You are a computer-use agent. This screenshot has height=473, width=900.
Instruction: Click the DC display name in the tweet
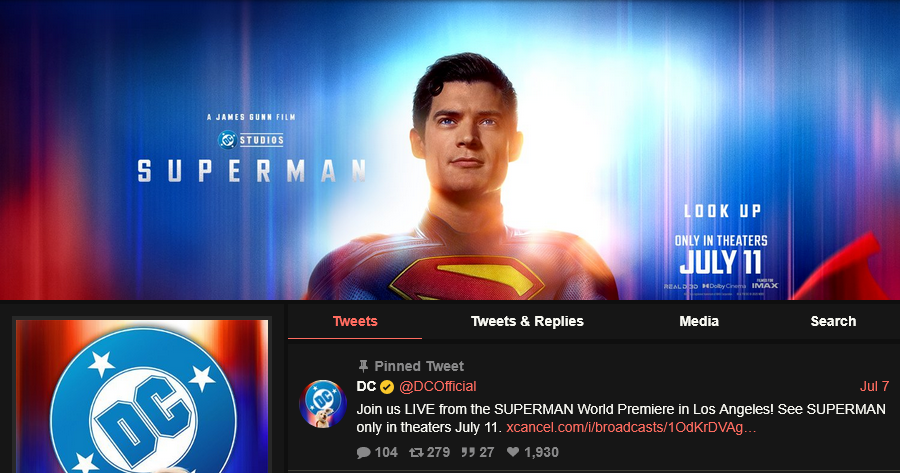(x=366, y=386)
